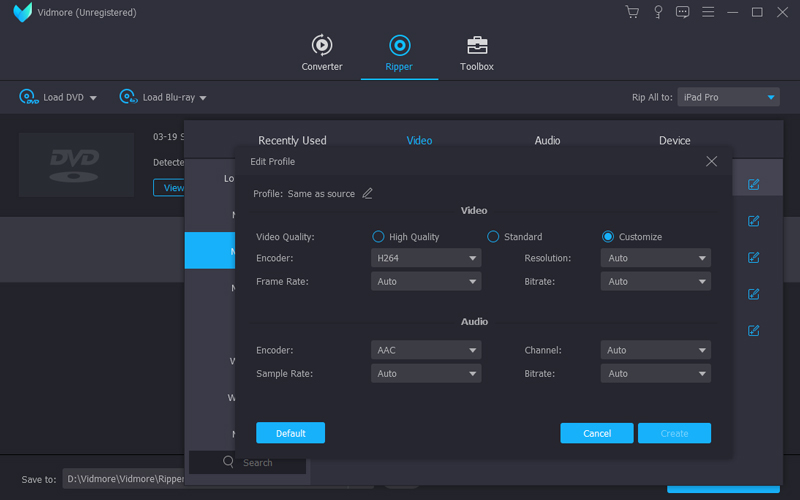Open the hamburger menu icon
This screenshot has width=800, height=500.
pos(708,12)
